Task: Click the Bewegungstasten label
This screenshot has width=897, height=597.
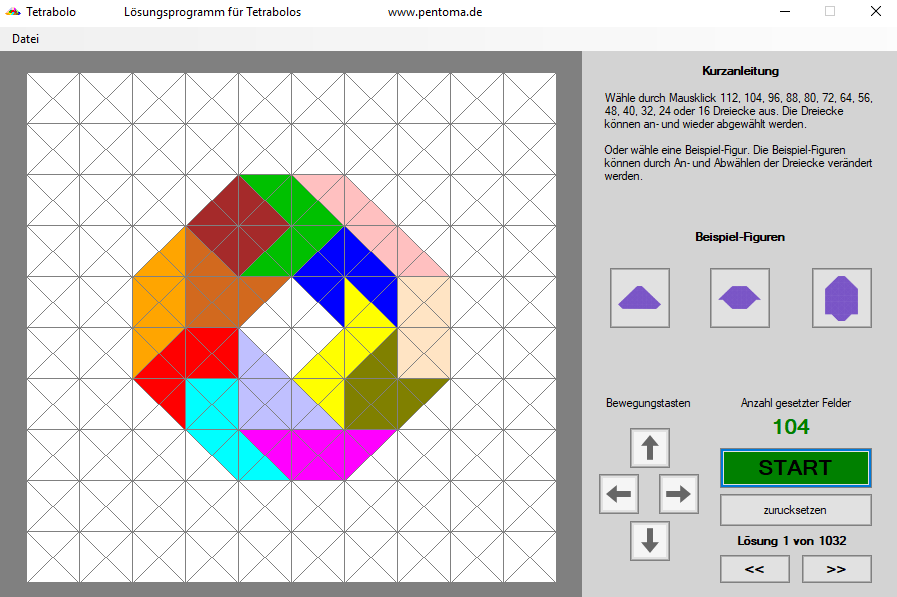Action: point(648,403)
